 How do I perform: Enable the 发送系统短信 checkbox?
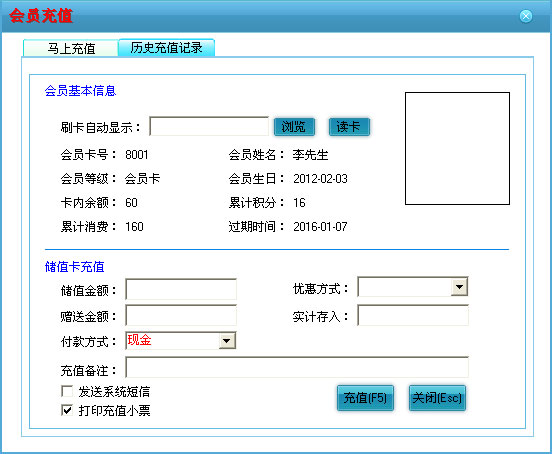pos(67,391)
